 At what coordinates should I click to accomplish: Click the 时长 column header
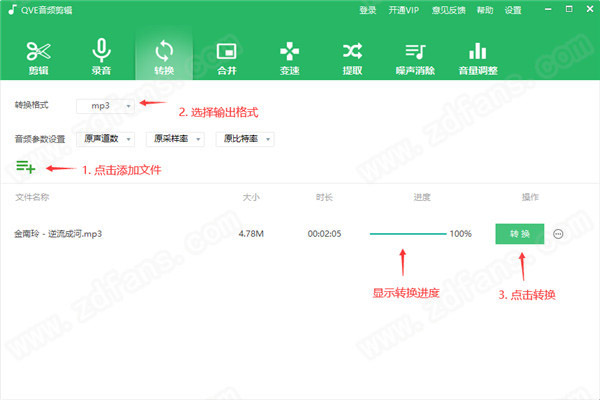pos(324,197)
